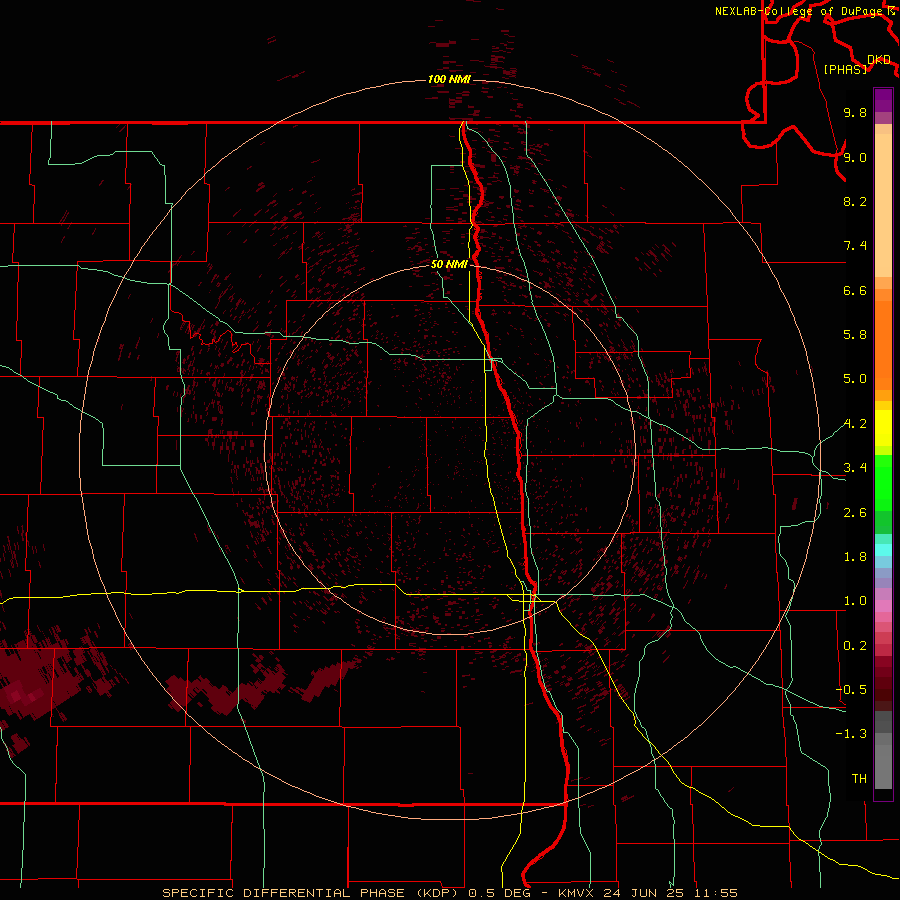Select the bright yellow color scale segment
The width and height of the screenshot is (900, 900).
883,428
